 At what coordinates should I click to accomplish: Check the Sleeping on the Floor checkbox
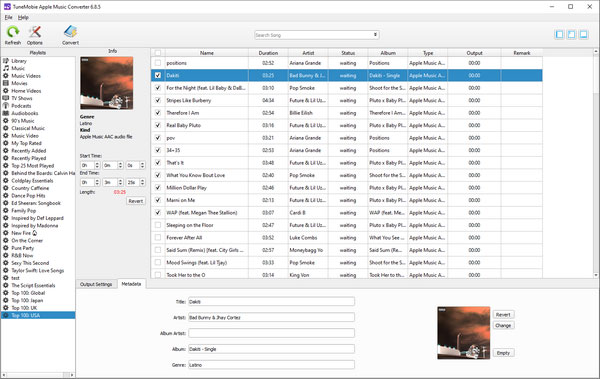(158, 225)
